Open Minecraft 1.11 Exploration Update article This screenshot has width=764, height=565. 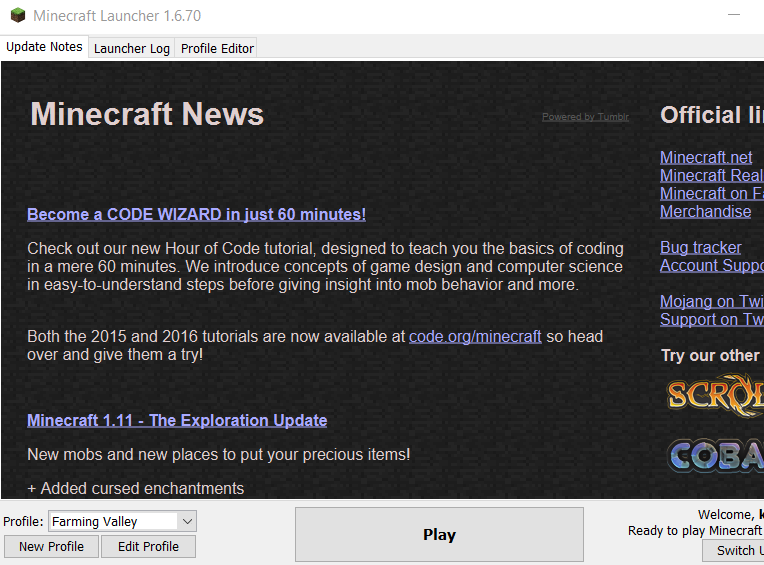[x=177, y=420]
